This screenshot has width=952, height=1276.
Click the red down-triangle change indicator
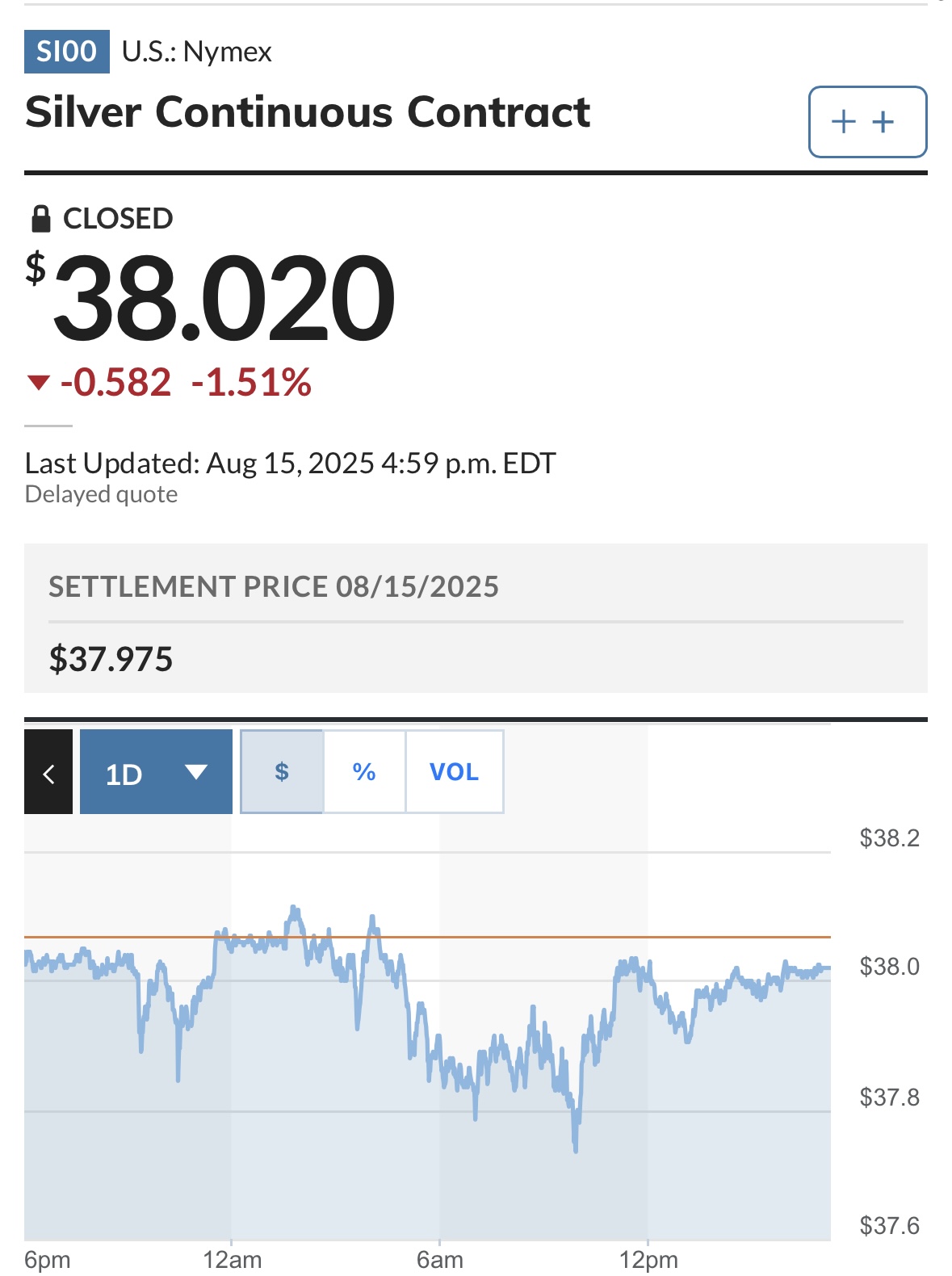[39, 383]
